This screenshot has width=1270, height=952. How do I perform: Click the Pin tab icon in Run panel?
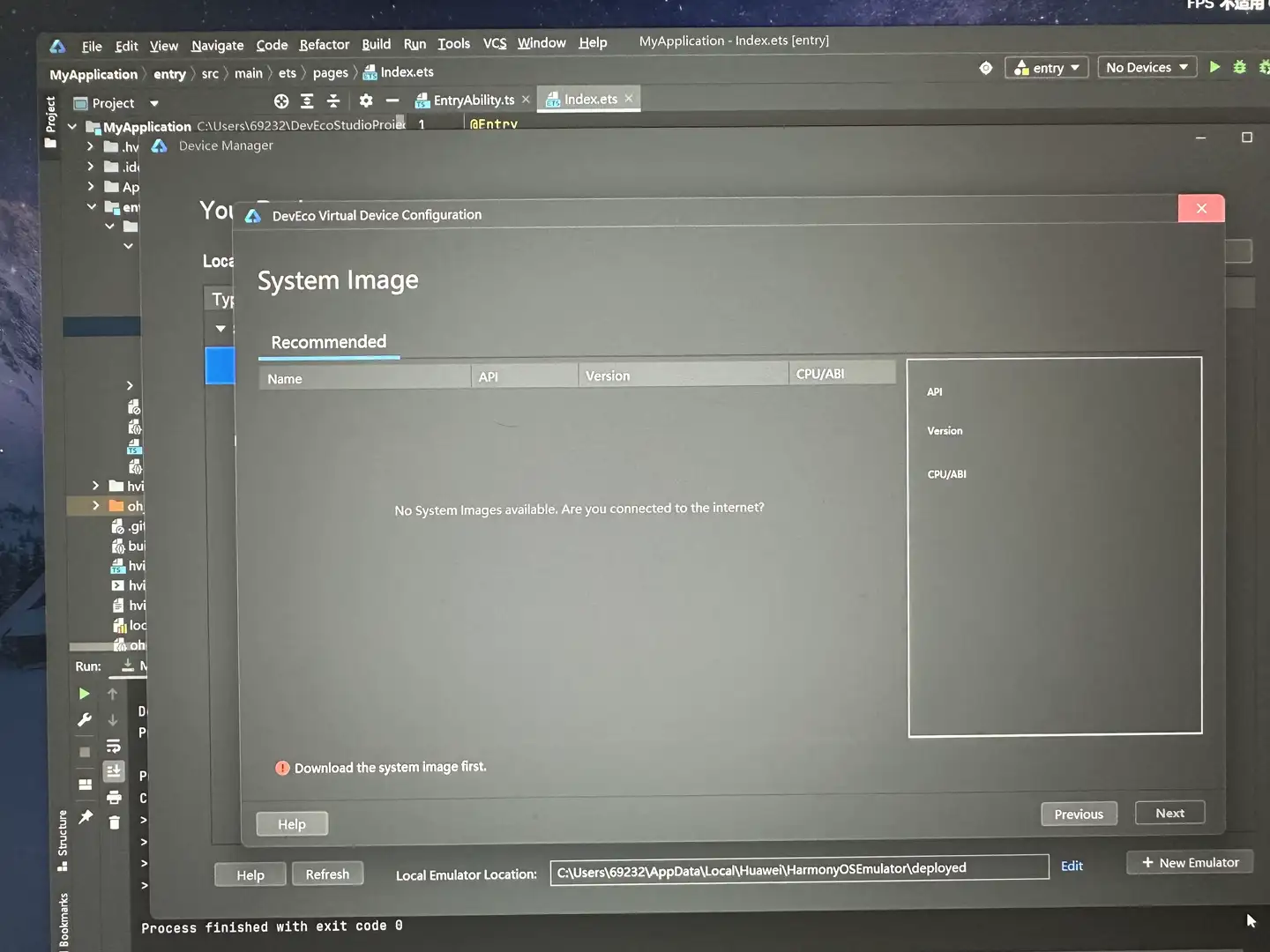86,817
